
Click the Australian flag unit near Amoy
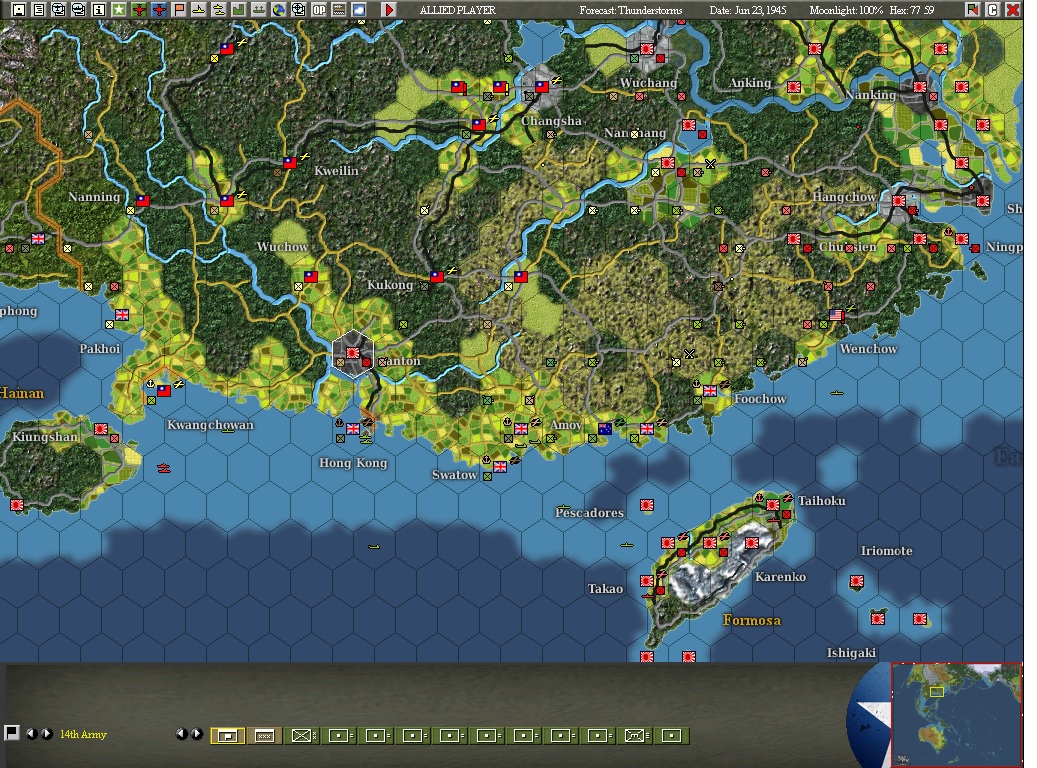604,429
